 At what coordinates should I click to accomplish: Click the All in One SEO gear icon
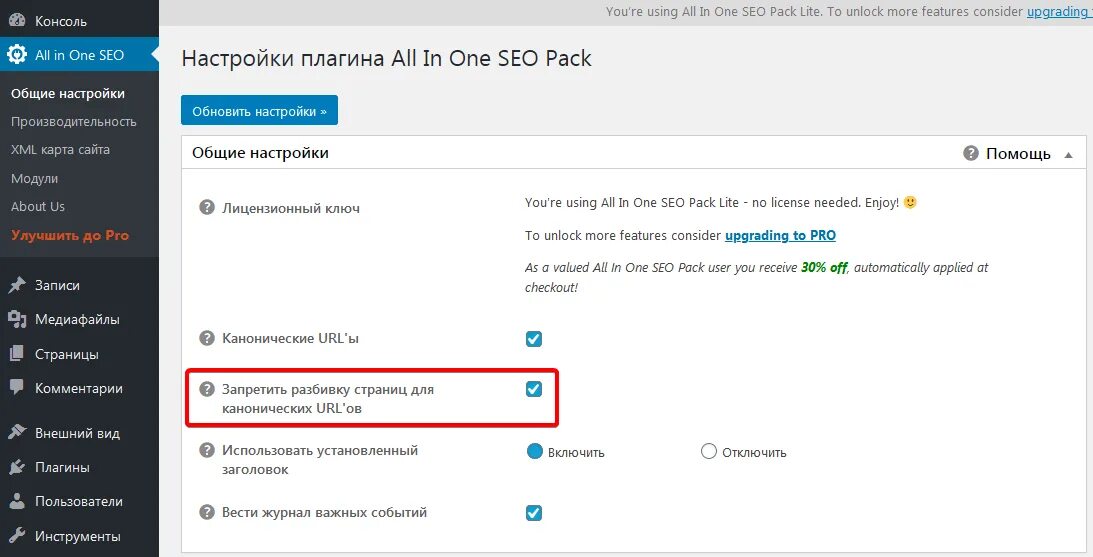pyautogui.click(x=17, y=55)
